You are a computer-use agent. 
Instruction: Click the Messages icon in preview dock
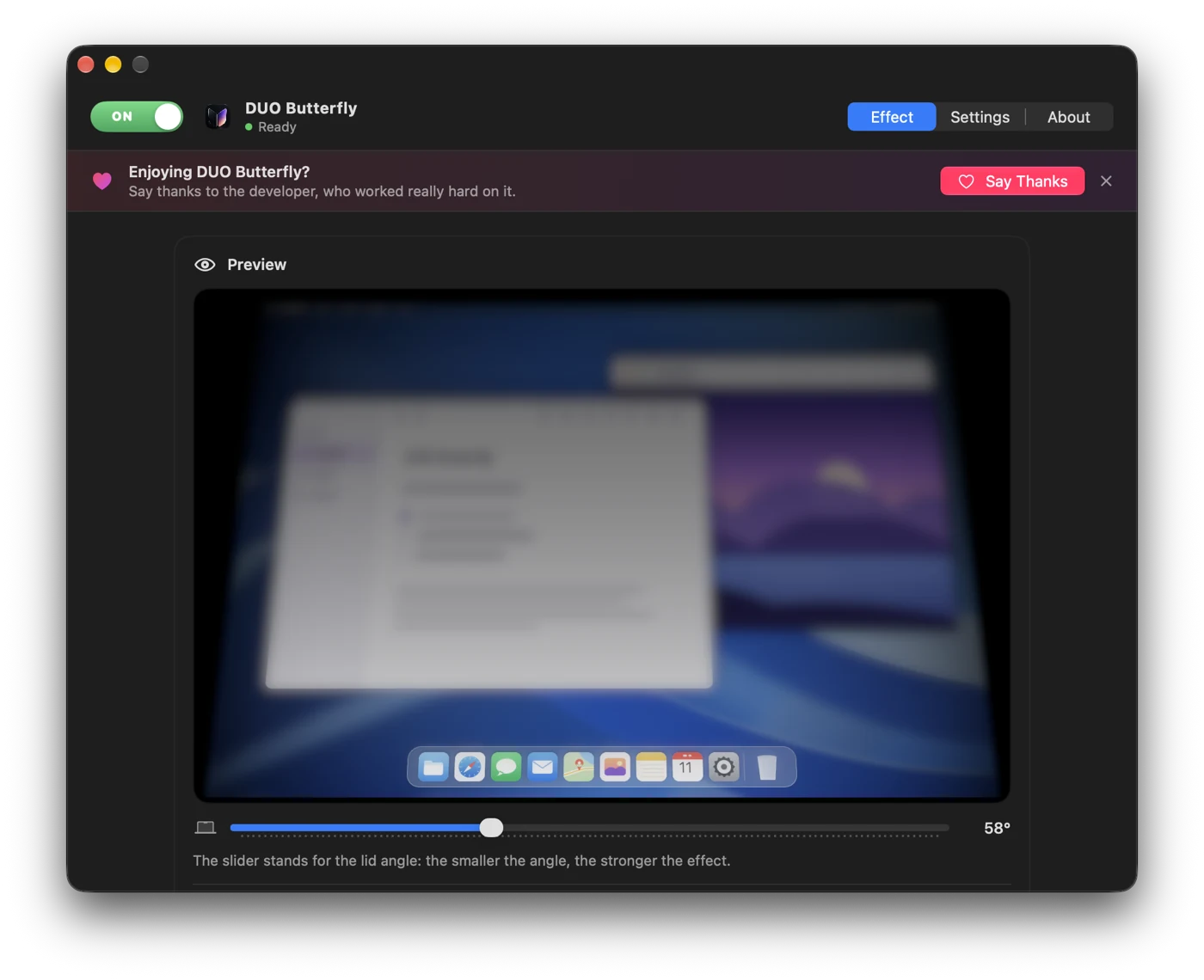tap(506, 767)
